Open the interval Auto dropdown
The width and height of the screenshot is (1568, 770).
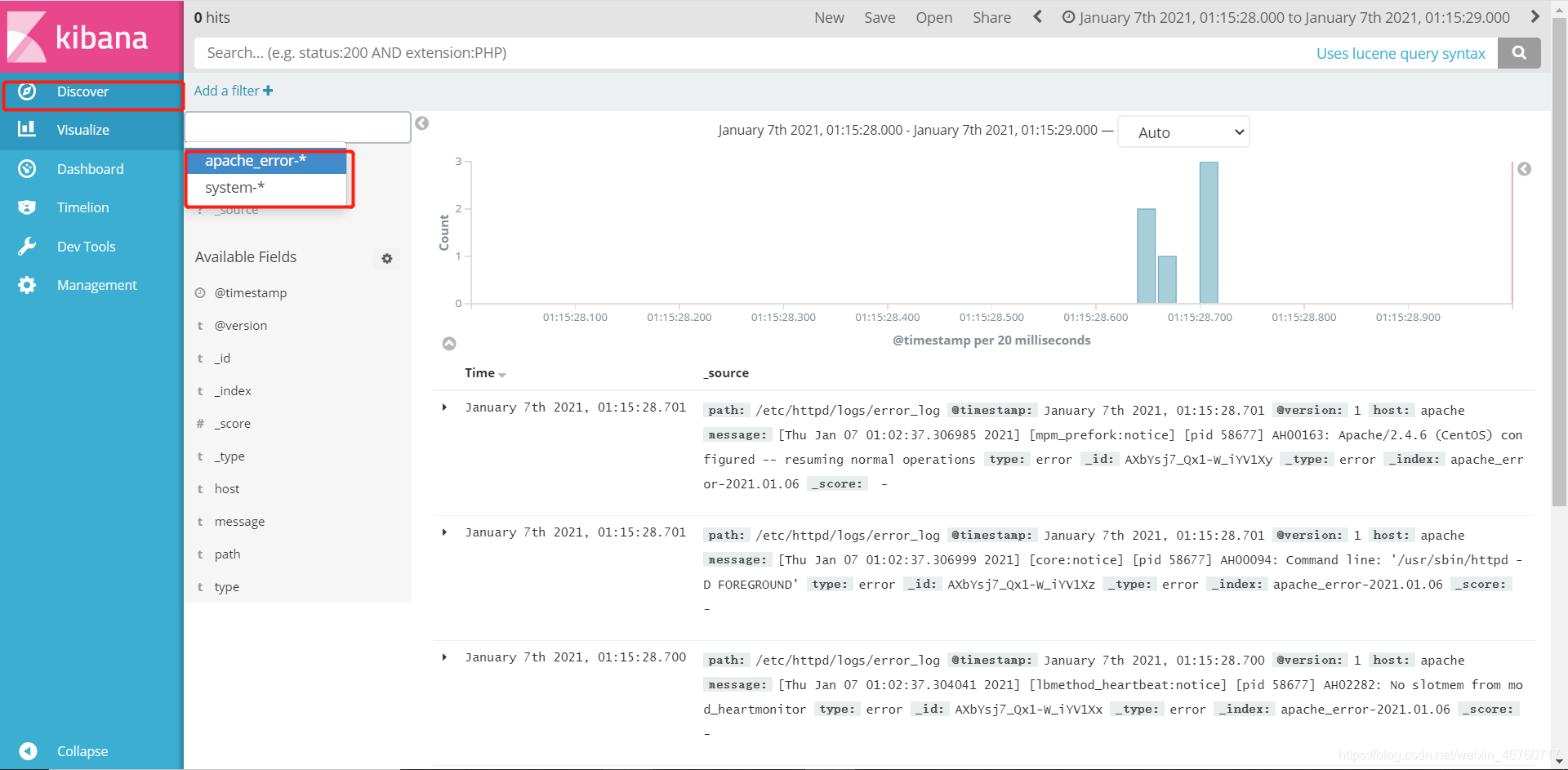[x=1183, y=132]
